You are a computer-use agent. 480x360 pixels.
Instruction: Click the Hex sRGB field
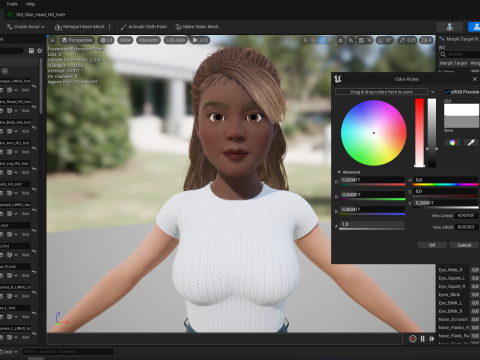[x=467, y=227]
